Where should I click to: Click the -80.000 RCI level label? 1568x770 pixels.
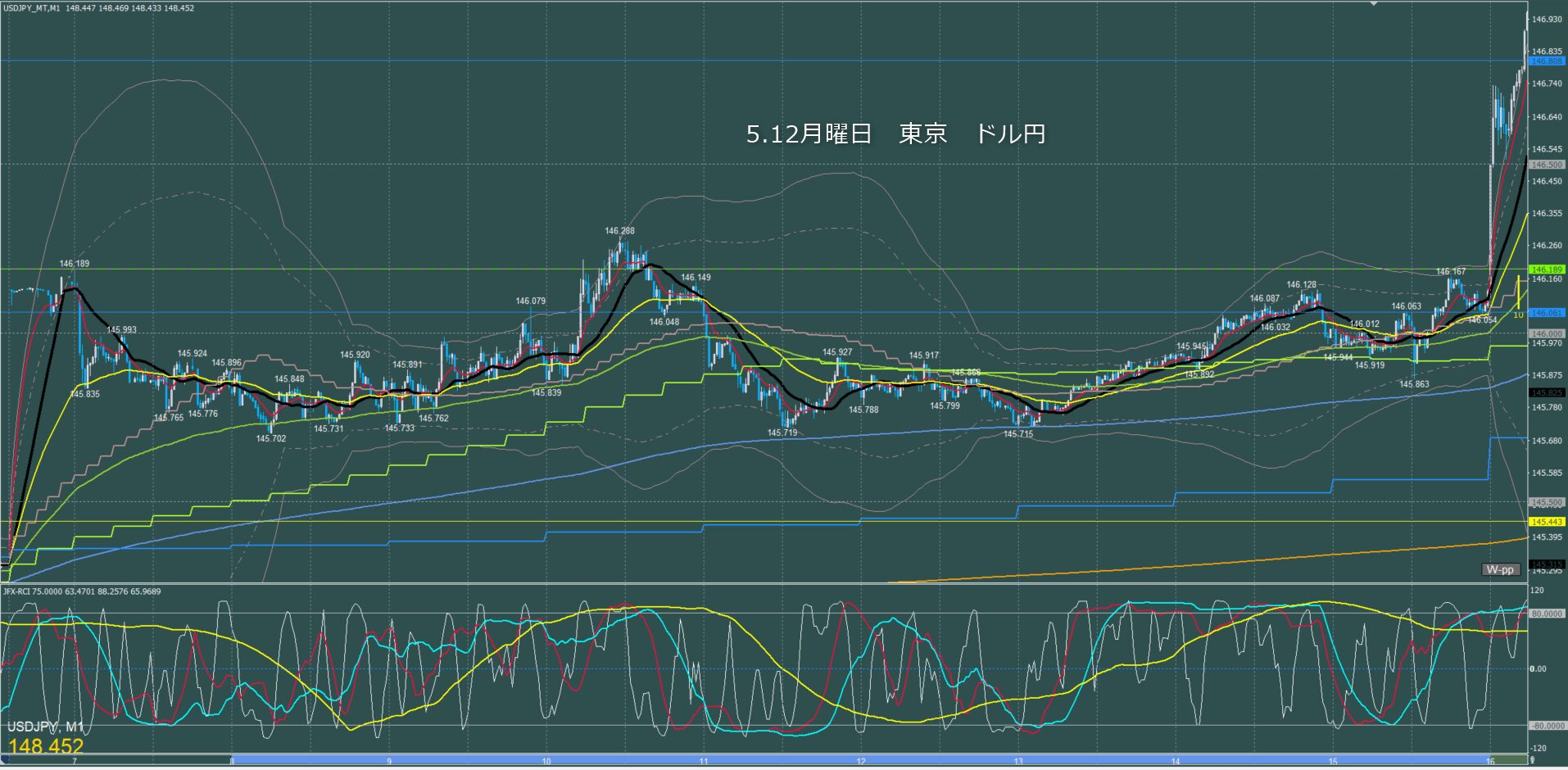click(x=1547, y=726)
